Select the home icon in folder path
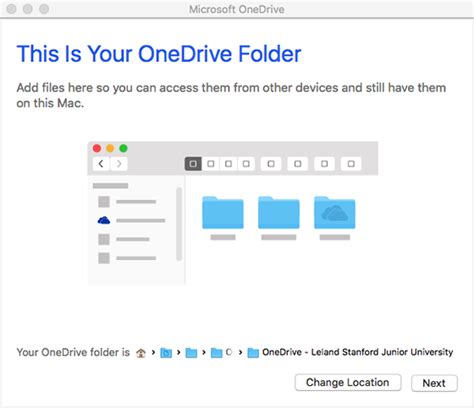The height and width of the screenshot is (408, 474). point(141,353)
